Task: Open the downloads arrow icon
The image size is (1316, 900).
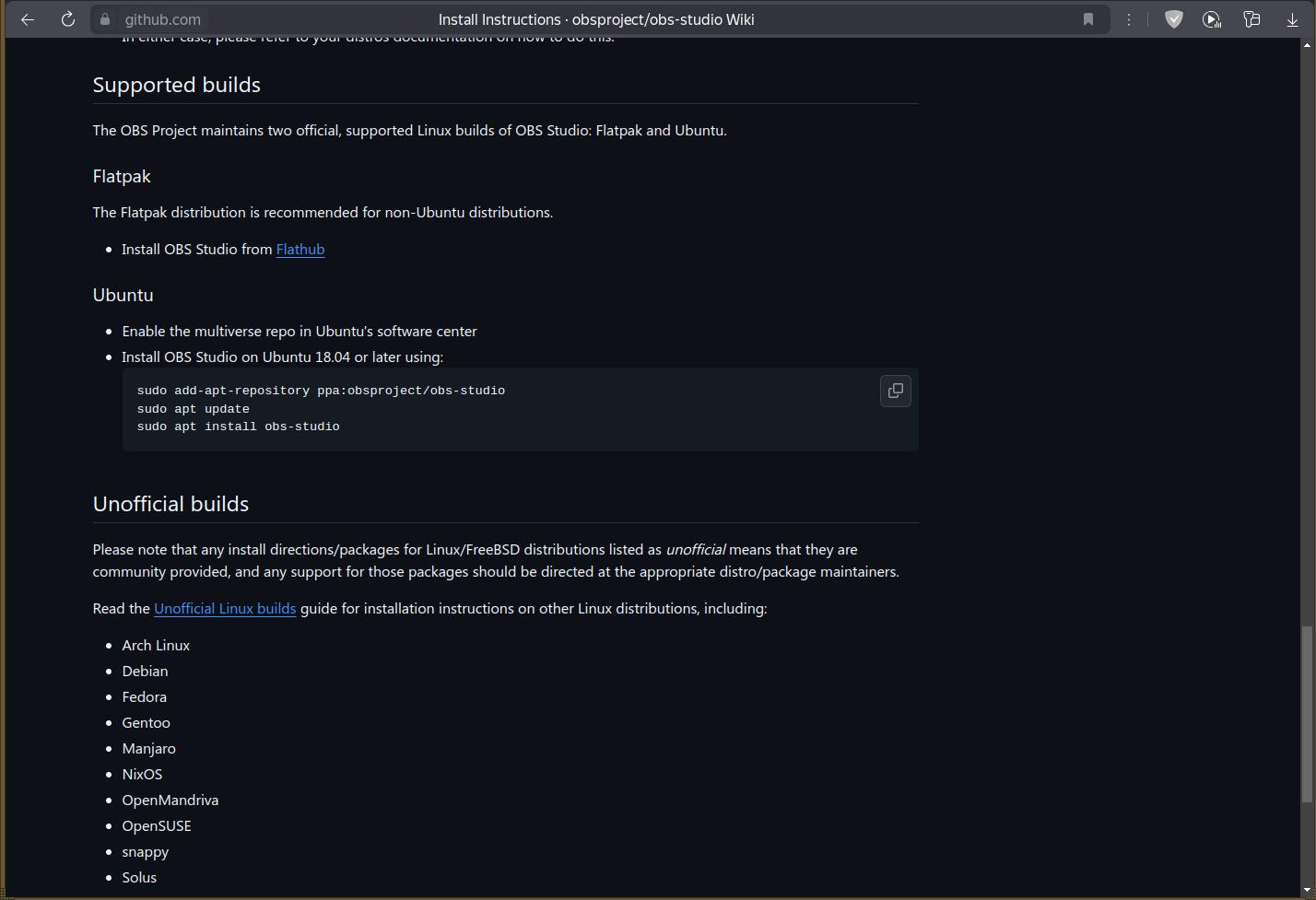Action: pos(1292,19)
